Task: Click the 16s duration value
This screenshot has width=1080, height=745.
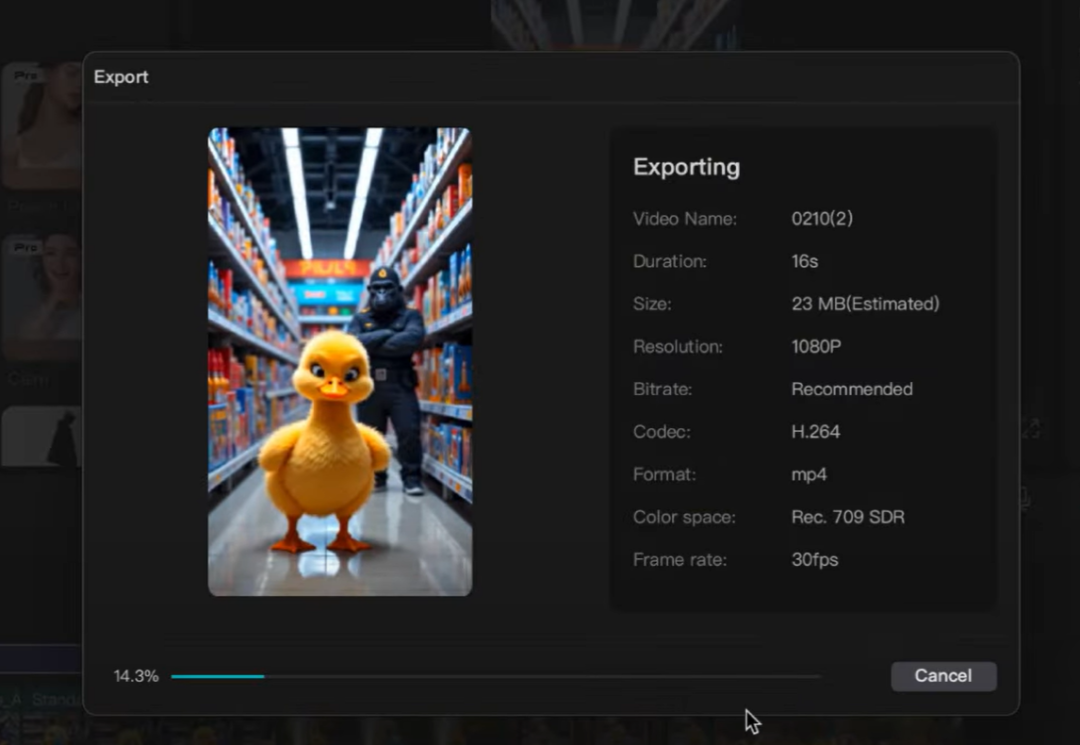Action: tap(805, 261)
